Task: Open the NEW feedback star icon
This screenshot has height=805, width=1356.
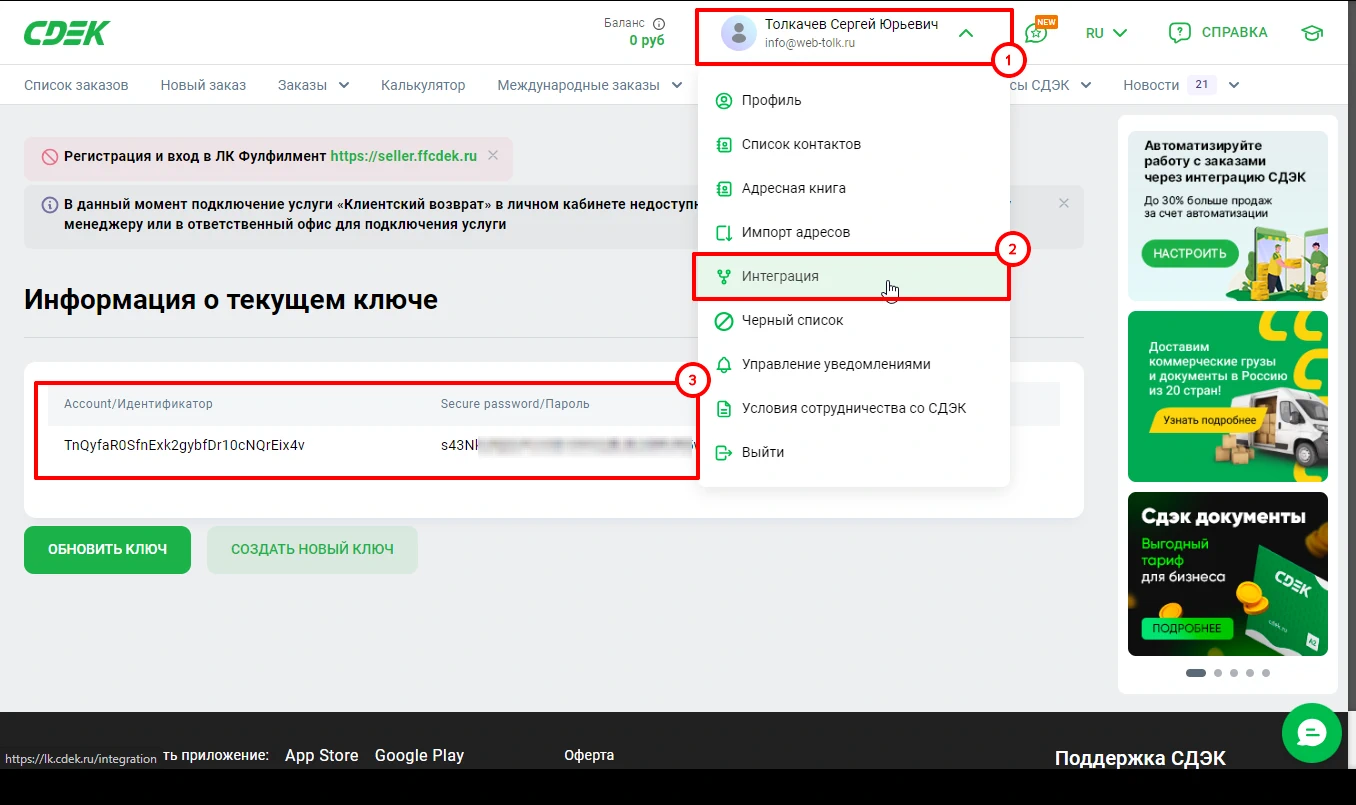Action: [1038, 32]
